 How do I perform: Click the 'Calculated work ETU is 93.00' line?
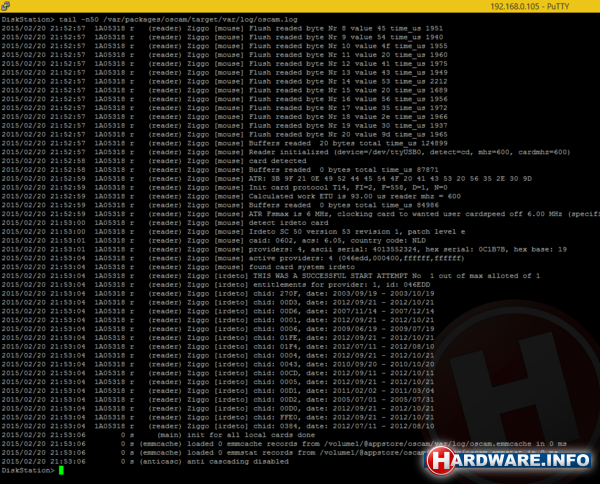point(231,196)
